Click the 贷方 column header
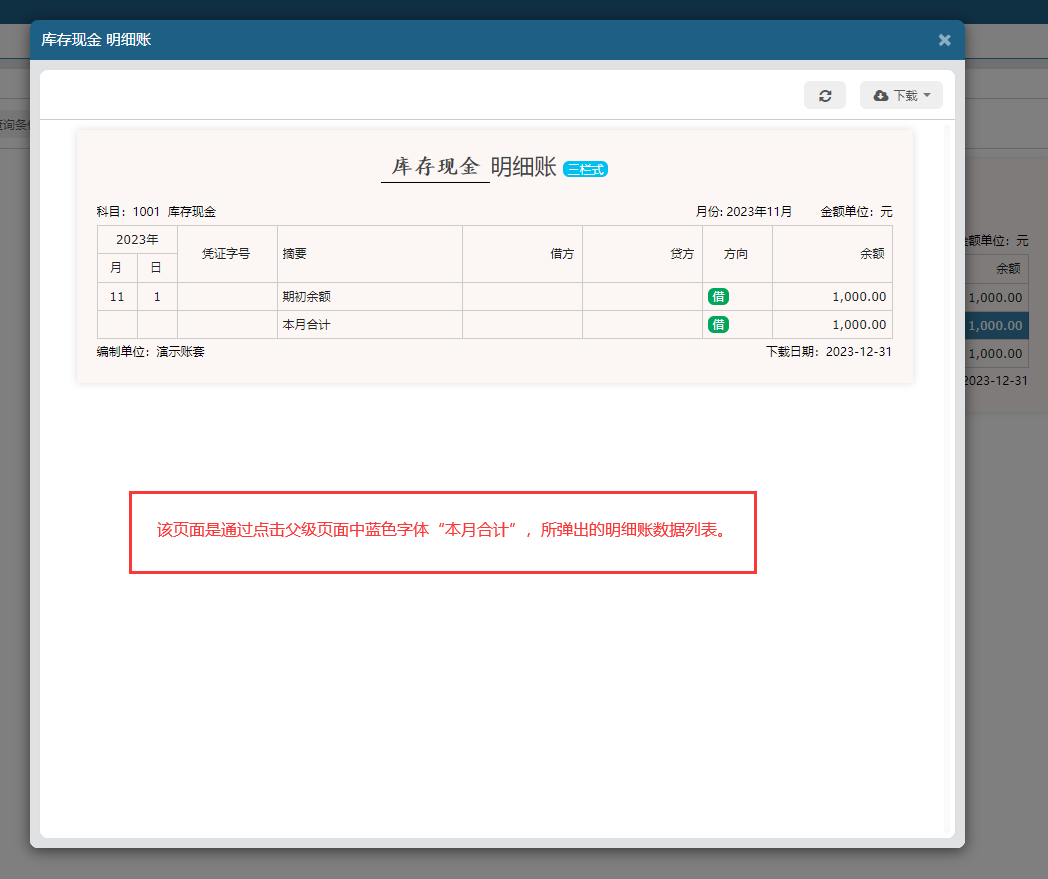 point(642,254)
